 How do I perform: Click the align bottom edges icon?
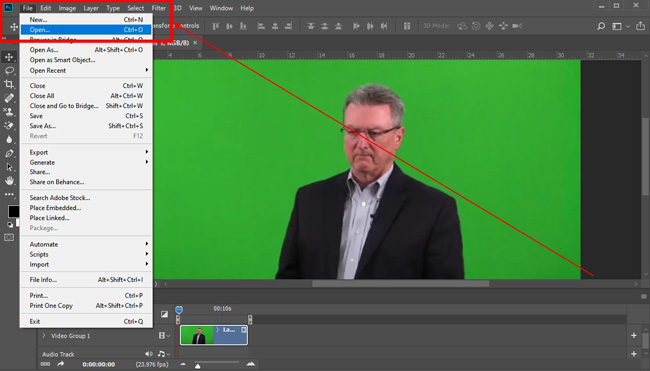(243, 26)
